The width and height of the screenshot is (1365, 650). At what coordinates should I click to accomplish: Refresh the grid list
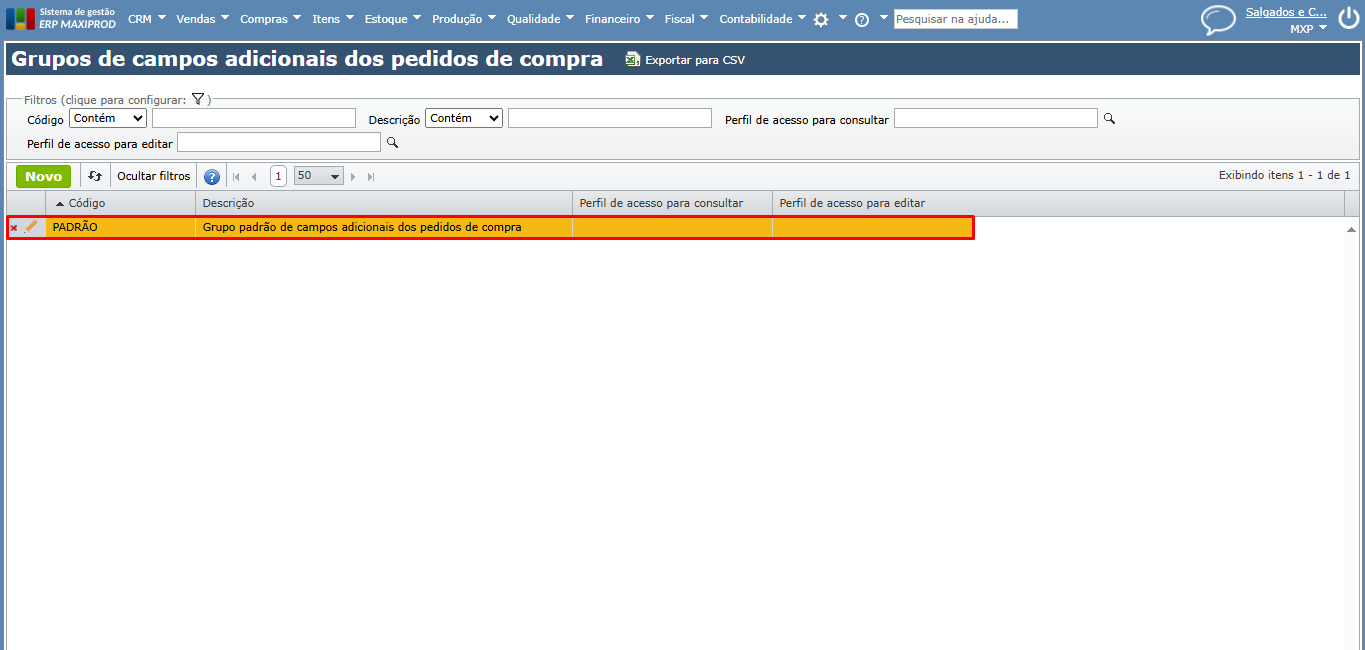95,176
